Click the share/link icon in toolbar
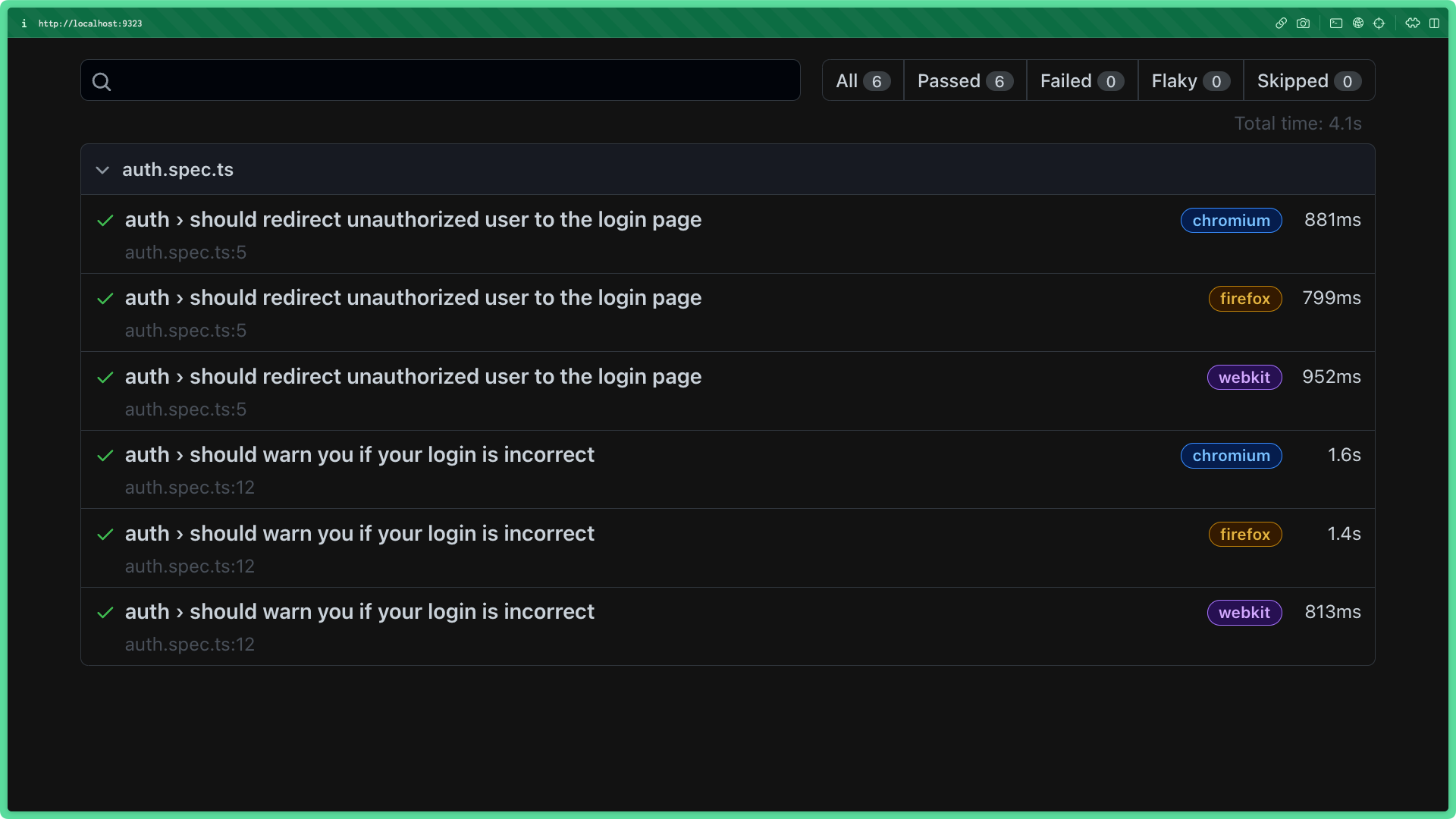This screenshot has height=819, width=1456. (x=1281, y=23)
